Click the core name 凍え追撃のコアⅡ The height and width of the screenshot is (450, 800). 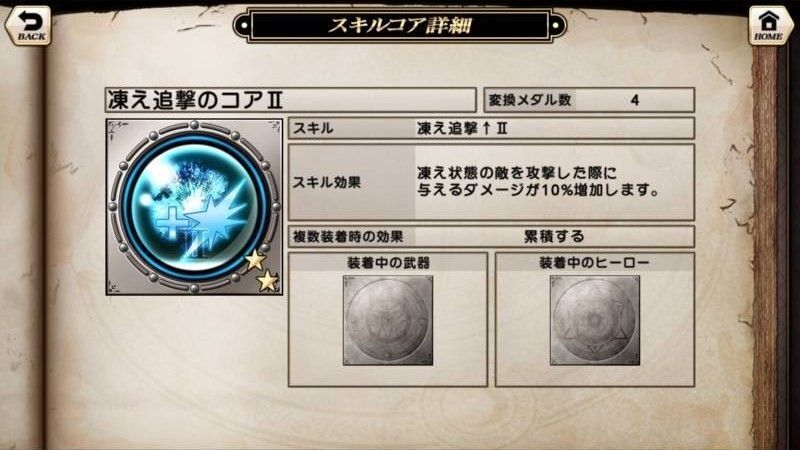point(195,101)
